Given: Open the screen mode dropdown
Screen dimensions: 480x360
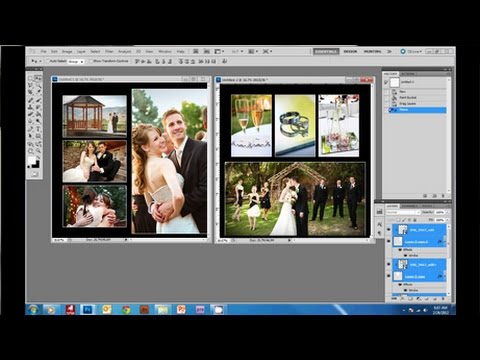Looking at the screenshot, I should pos(267,51).
